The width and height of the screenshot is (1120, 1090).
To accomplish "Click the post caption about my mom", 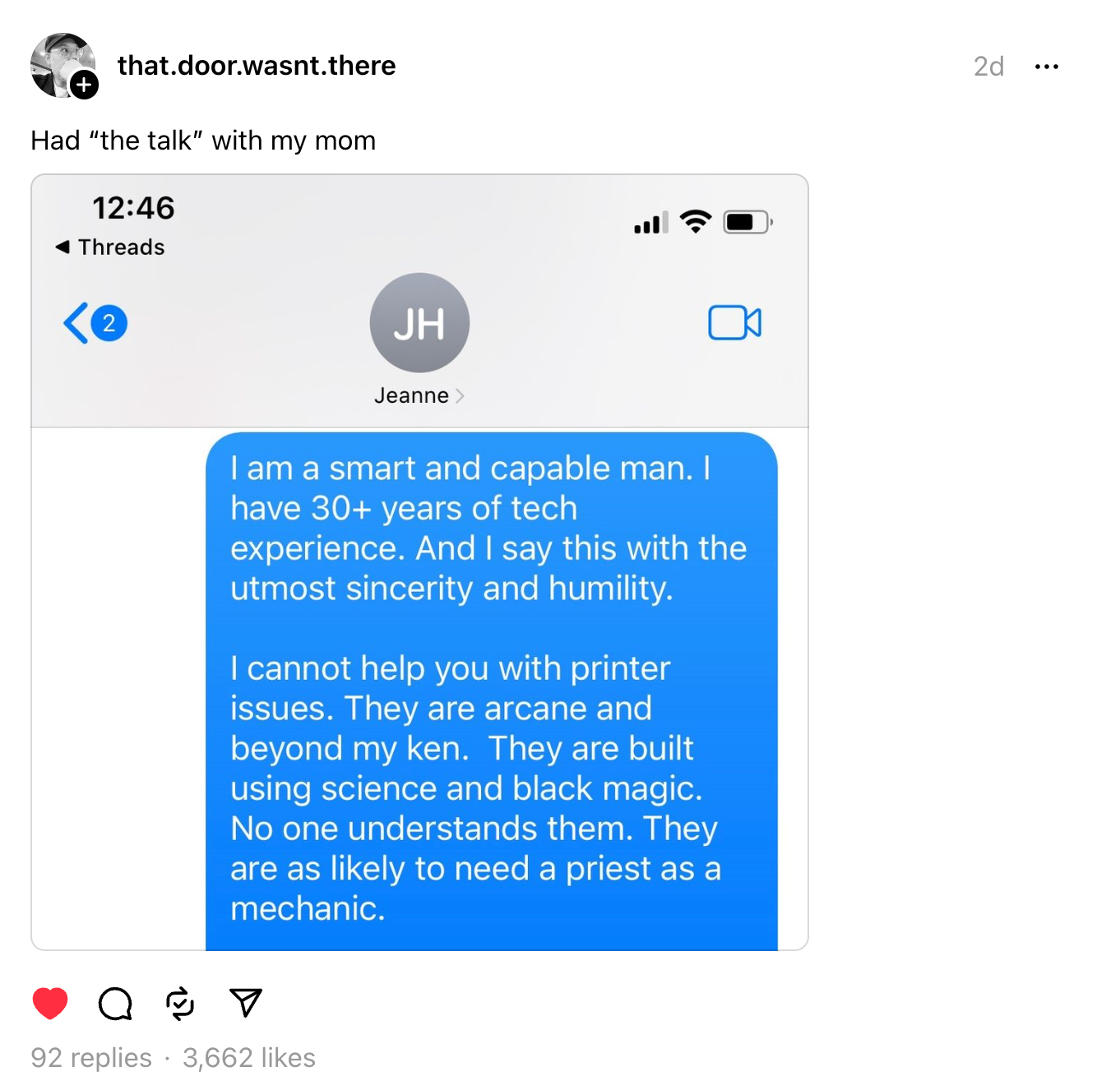I will [203, 141].
